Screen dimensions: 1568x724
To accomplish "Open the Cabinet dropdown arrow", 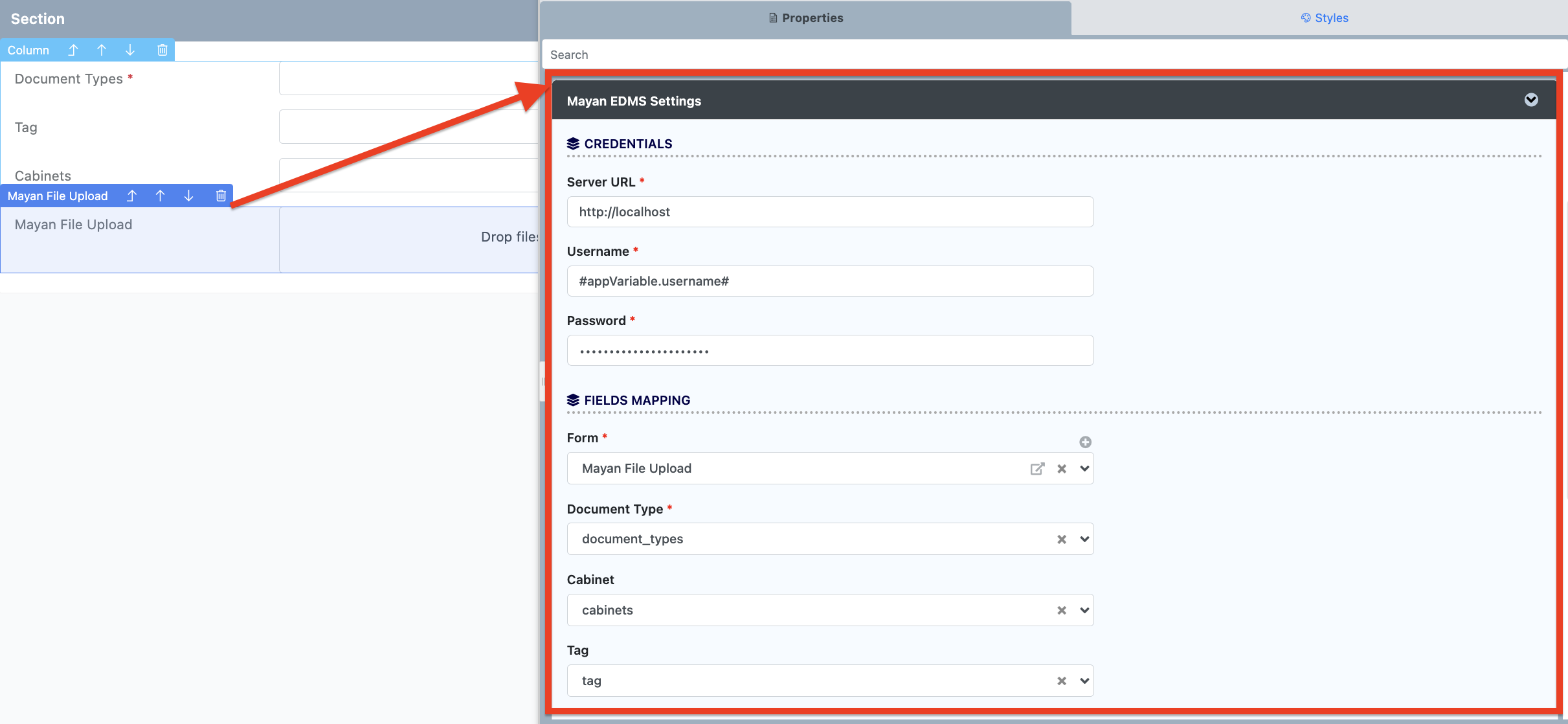I will tap(1084, 610).
